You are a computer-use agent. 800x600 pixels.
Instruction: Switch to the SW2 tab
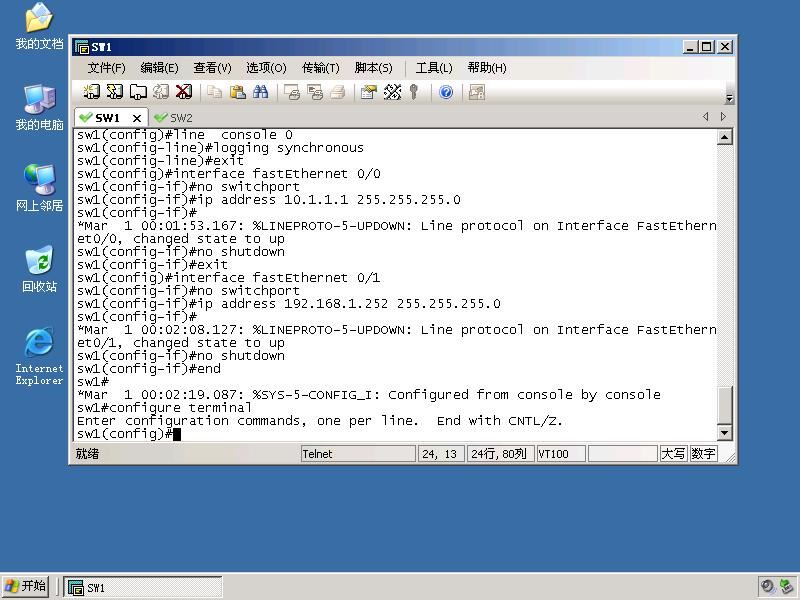click(x=174, y=118)
